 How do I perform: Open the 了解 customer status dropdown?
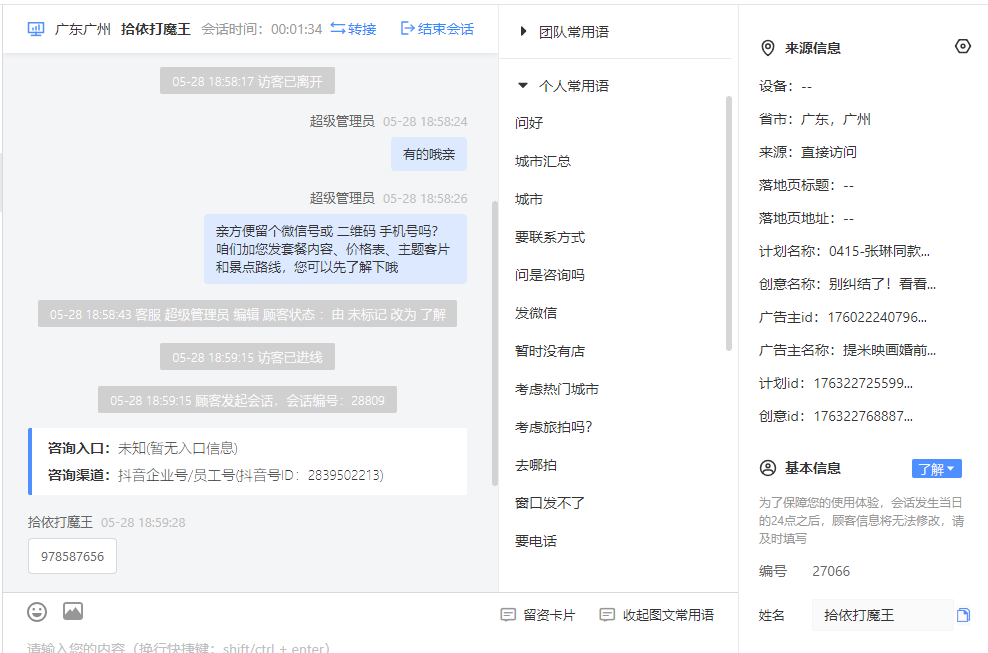936,469
